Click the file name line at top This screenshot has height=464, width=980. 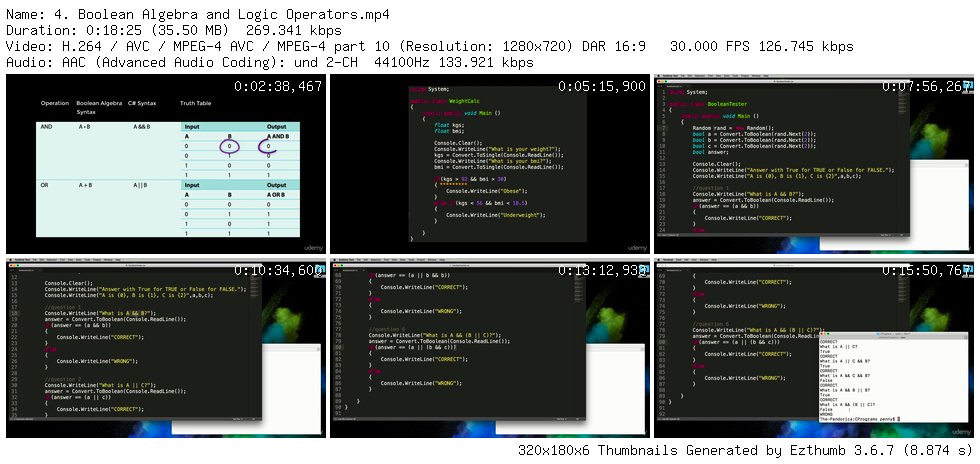click(x=197, y=13)
